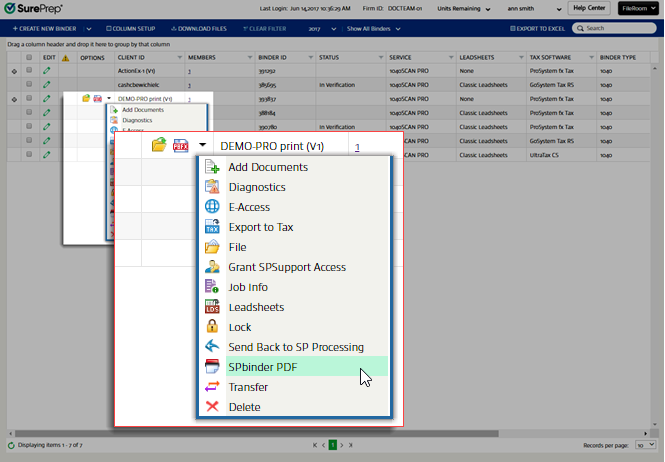
Task: Click the red Delete X icon
Action: point(212,407)
